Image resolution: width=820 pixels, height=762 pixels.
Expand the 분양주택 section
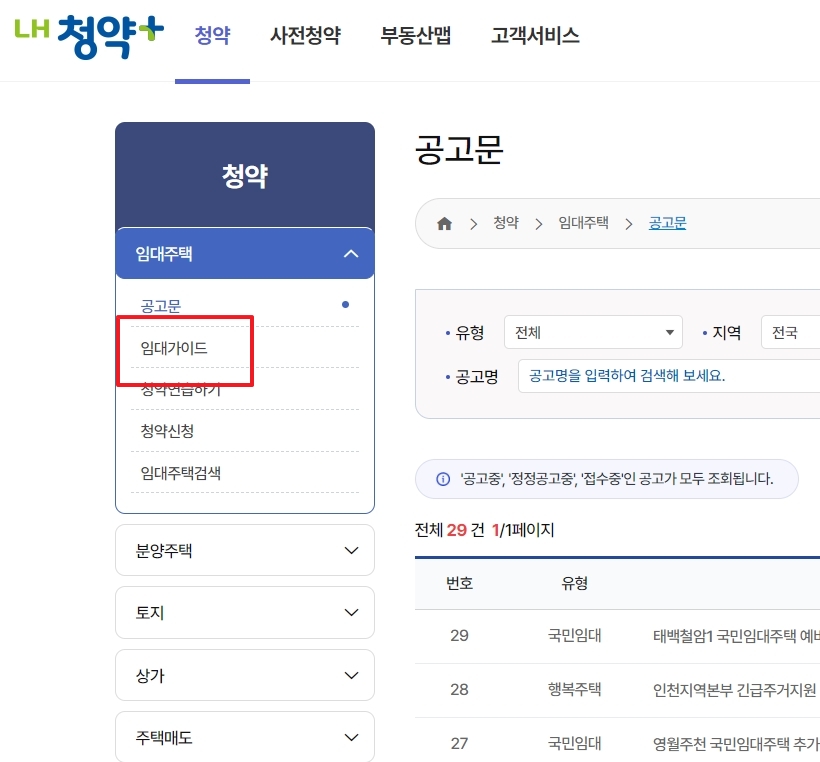(x=245, y=549)
